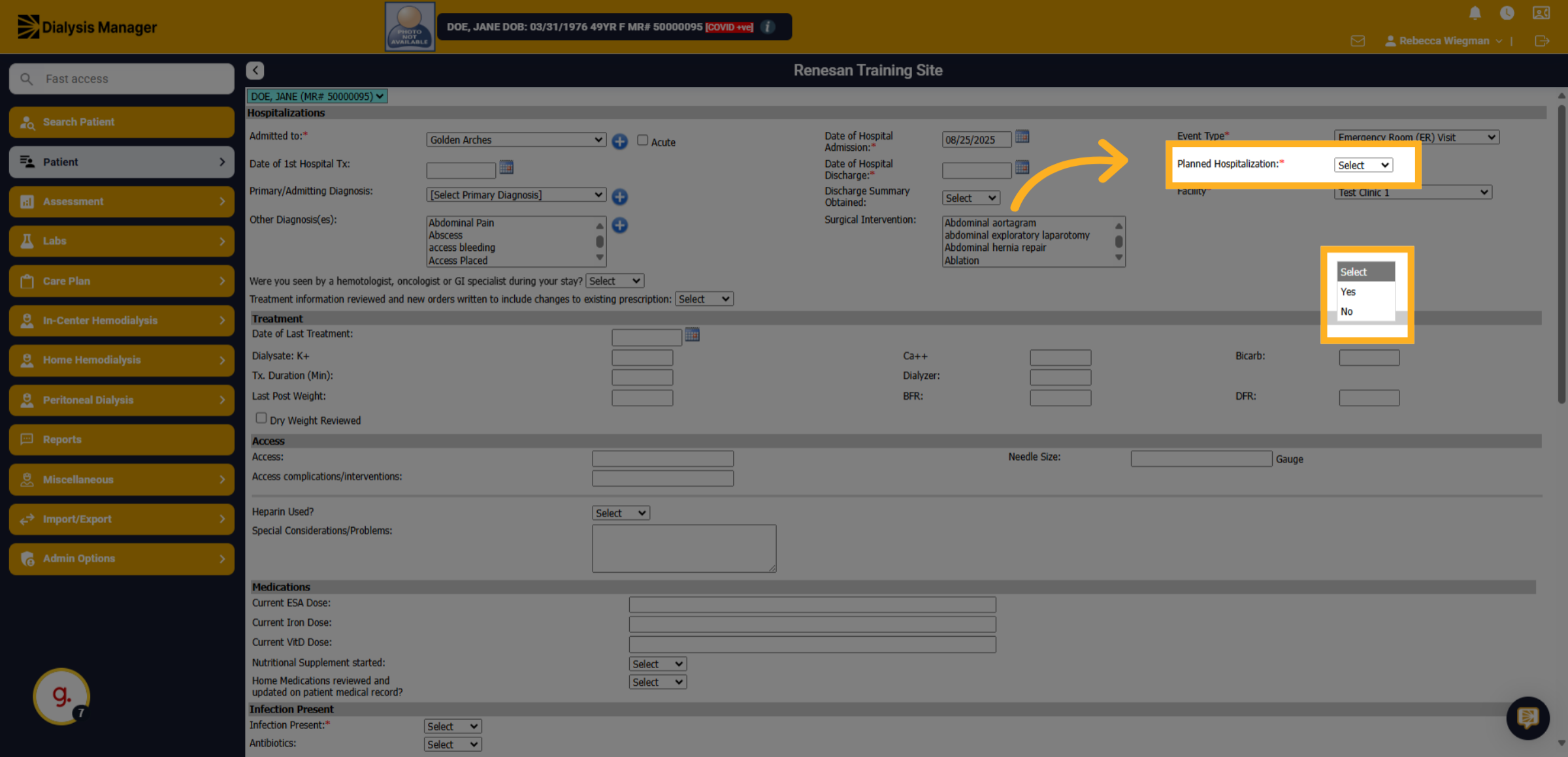
Task: Click the guide 'g' badge icon
Action: [61, 696]
